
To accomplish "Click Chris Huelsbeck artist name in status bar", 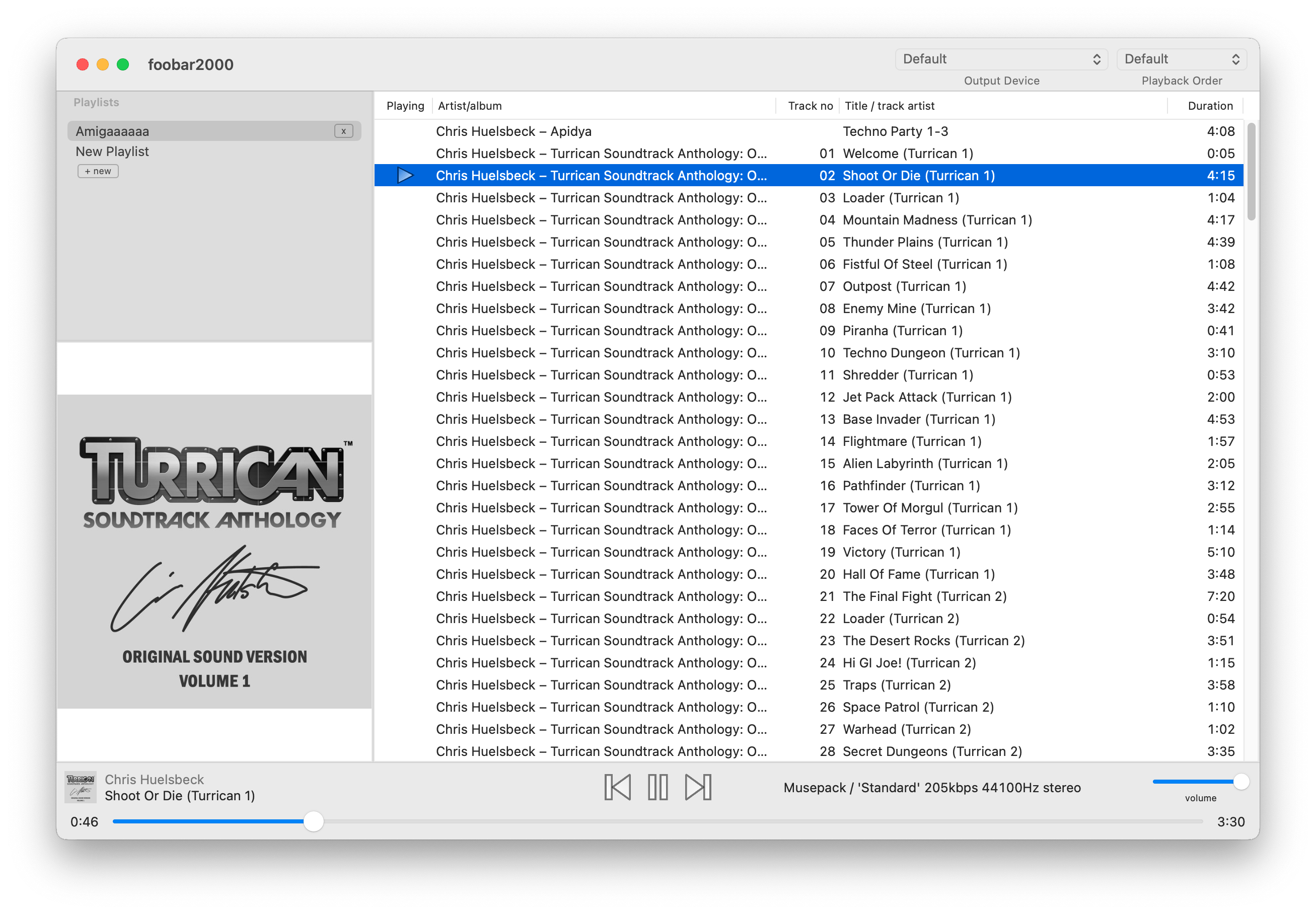I will click(x=154, y=780).
